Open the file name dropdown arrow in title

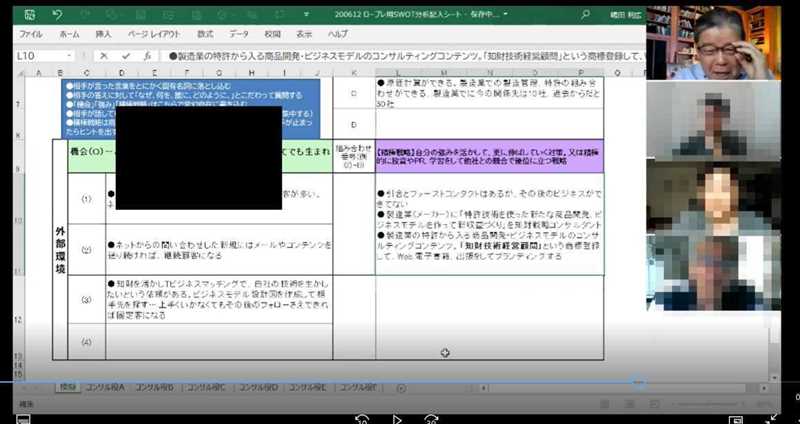pyautogui.click(x=506, y=14)
